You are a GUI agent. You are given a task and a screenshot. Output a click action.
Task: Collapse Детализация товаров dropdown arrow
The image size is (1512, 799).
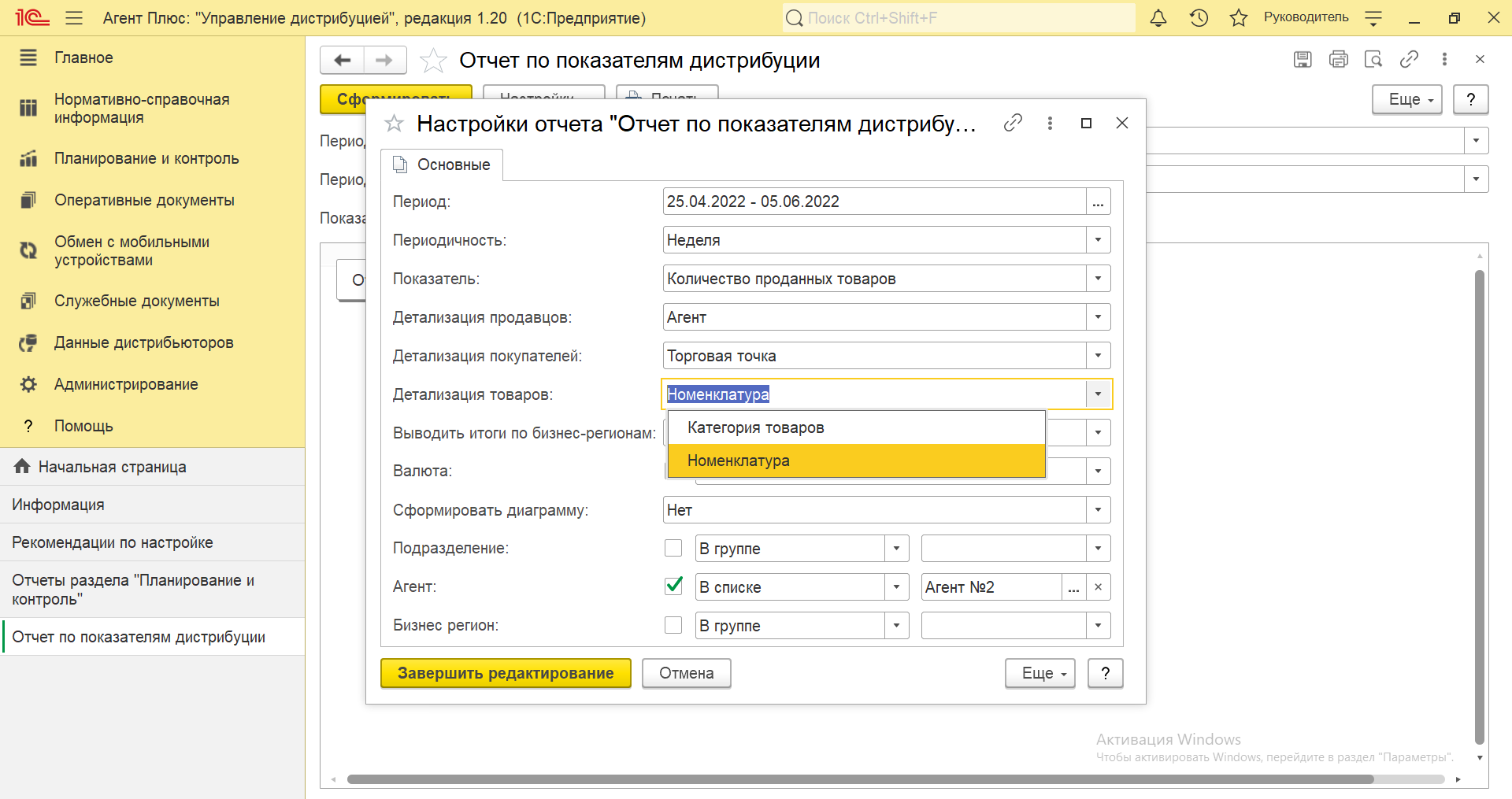coord(1098,394)
